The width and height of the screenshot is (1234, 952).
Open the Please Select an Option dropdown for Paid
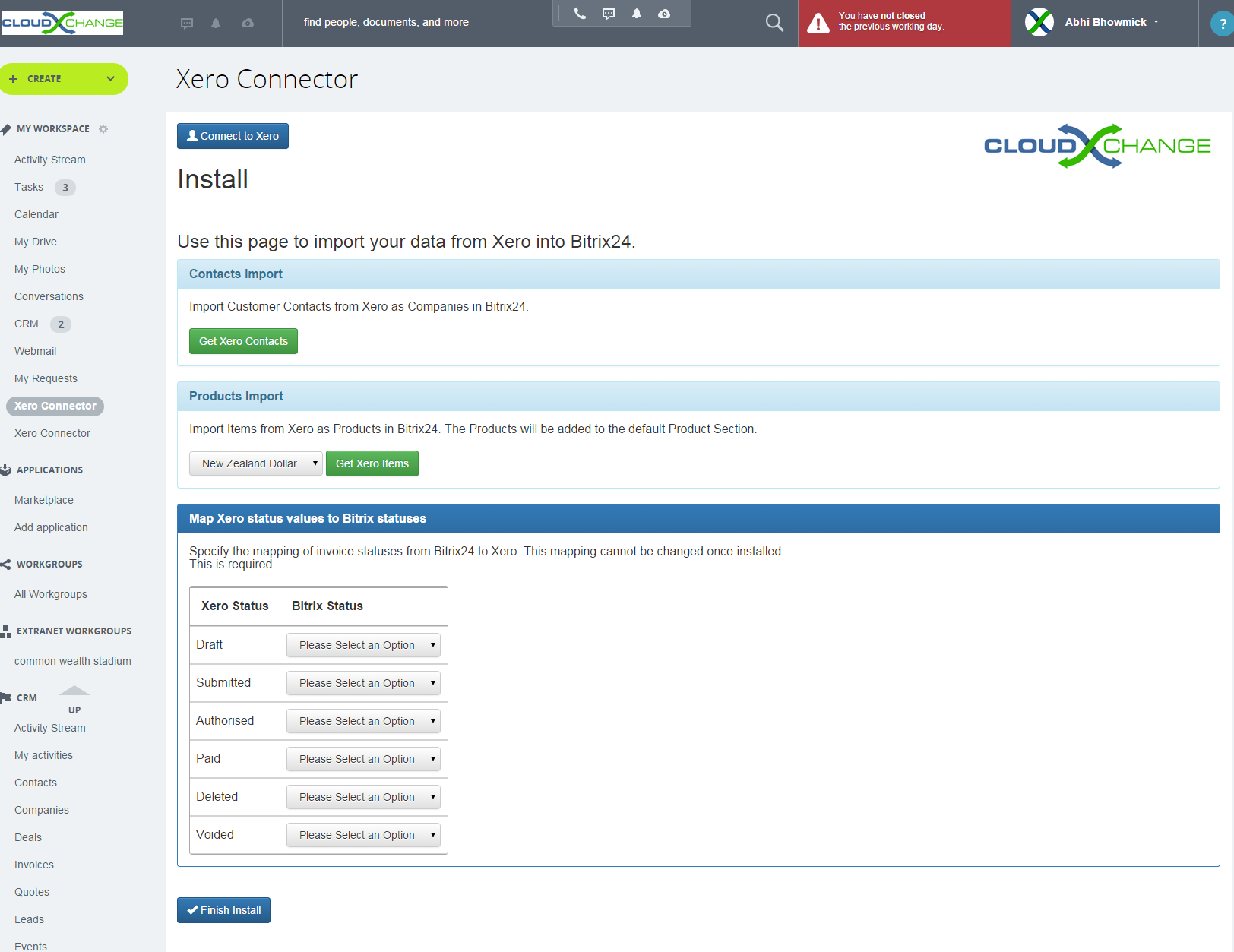pyautogui.click(x=363, y=758)
